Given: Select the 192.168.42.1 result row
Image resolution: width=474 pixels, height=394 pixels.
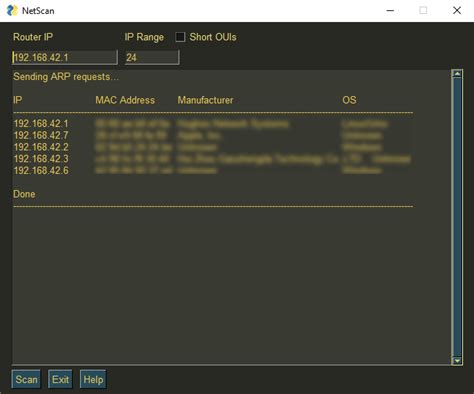Looking at the screenshot, I should point(213,124).
